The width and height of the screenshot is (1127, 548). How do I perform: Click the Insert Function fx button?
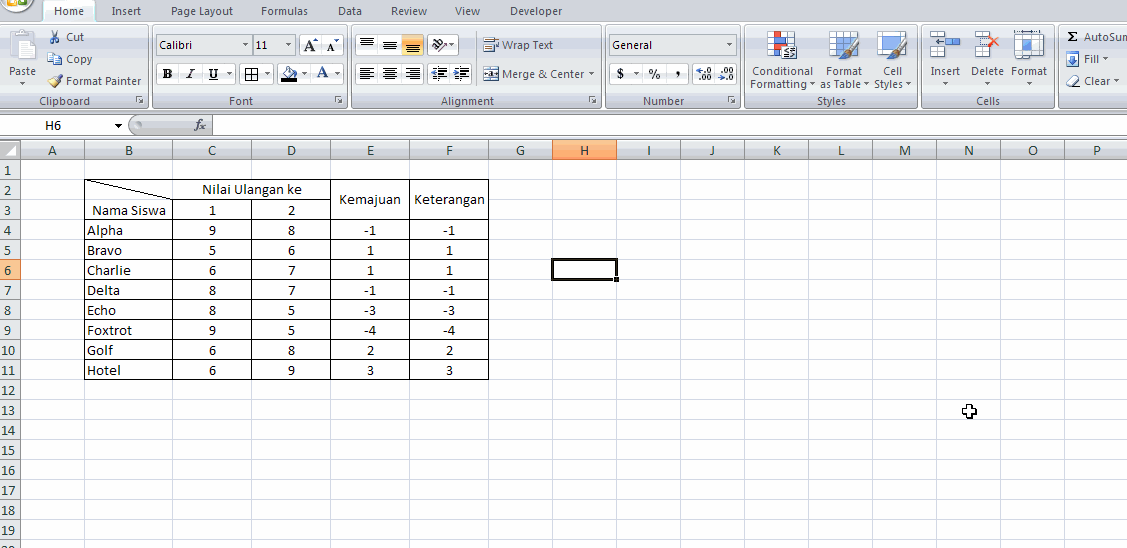tap(200, 126)
